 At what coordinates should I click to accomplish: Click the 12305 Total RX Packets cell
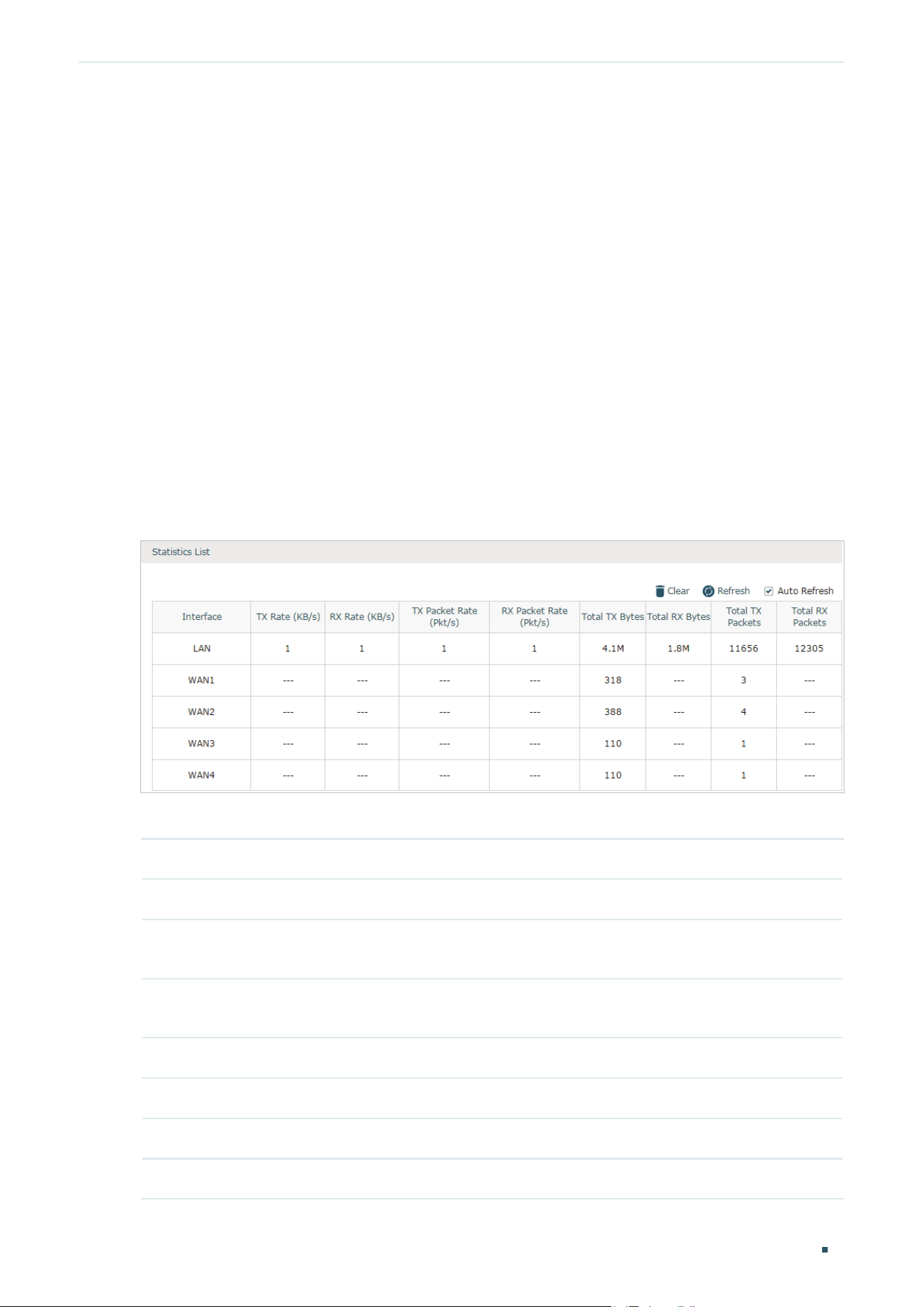pos(810,649)
